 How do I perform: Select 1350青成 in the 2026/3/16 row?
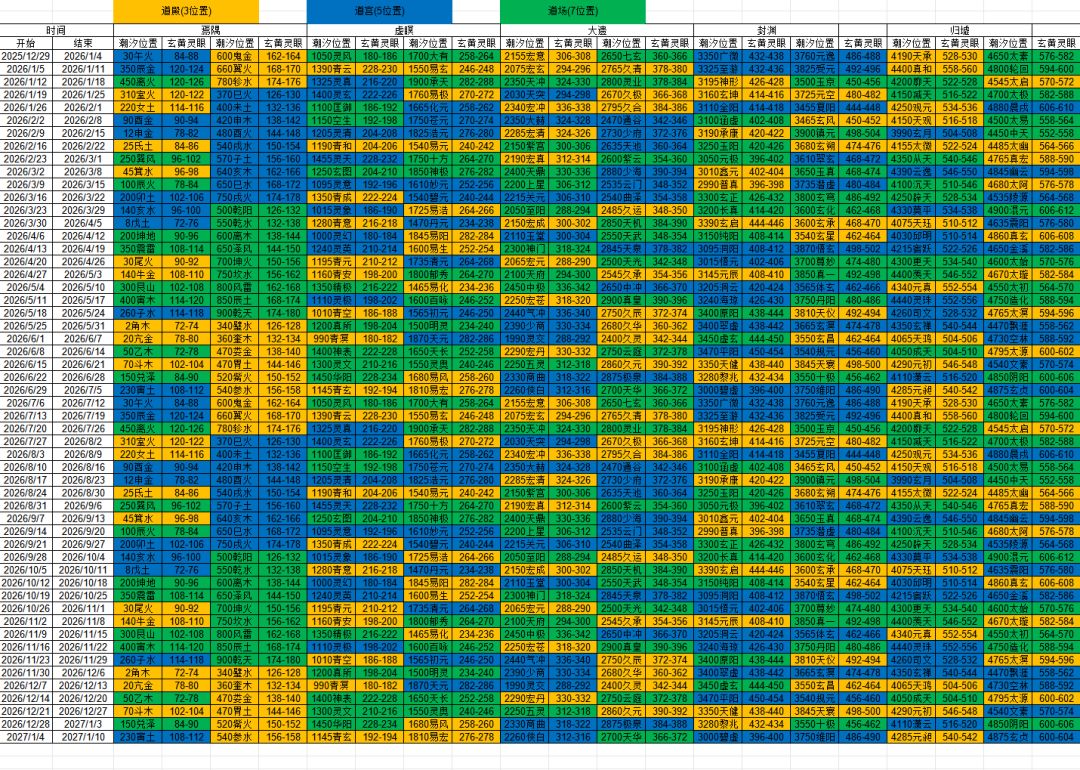click(x=331, y=197)
